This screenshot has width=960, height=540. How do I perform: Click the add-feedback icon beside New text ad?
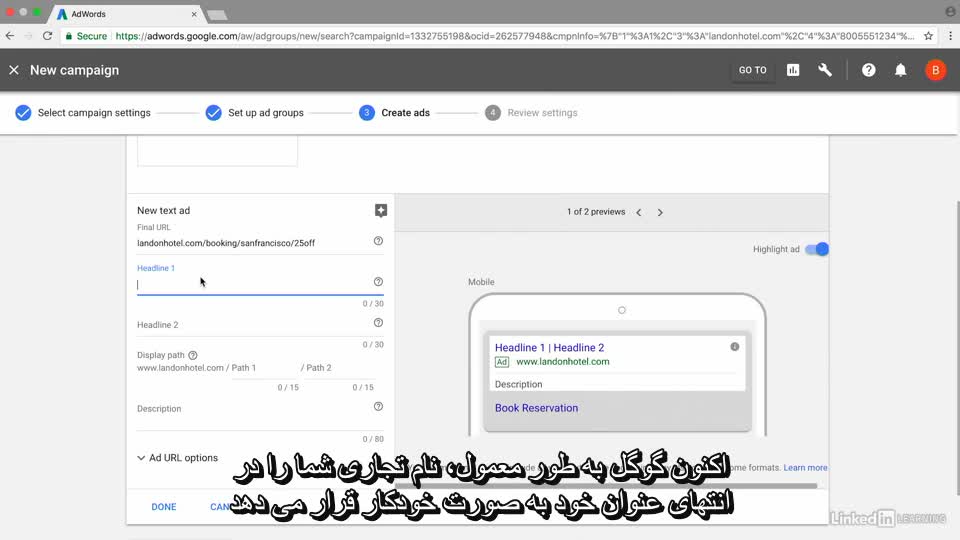click(380, 210)
